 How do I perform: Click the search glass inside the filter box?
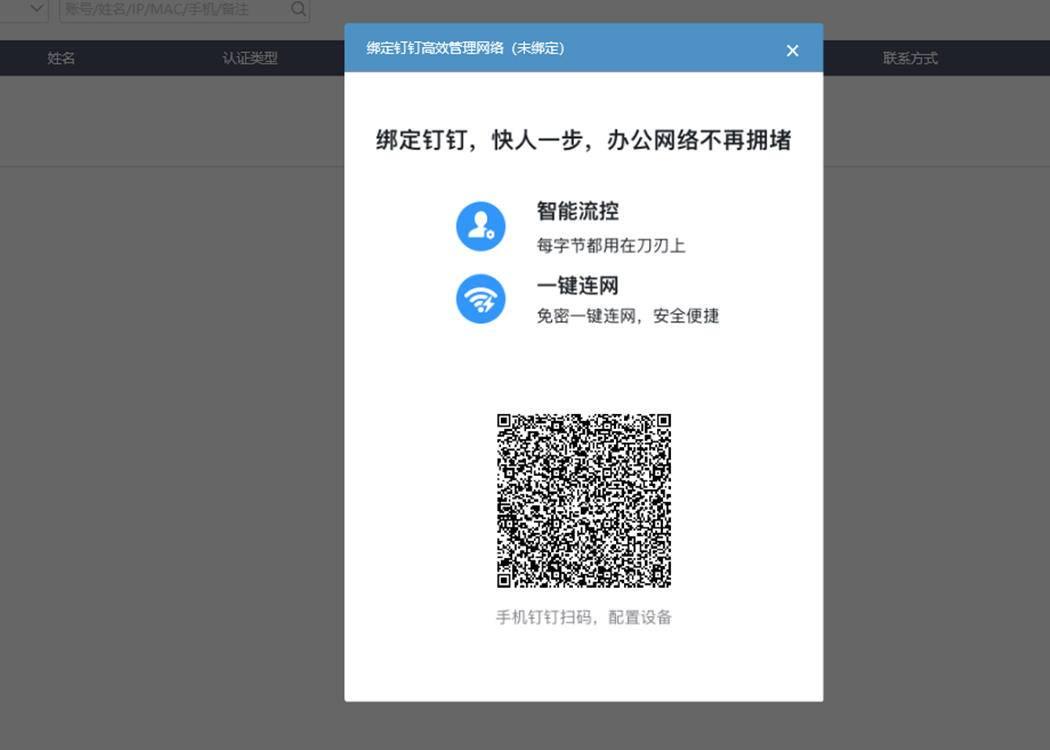pyautogui.click(x=296, y=8)
